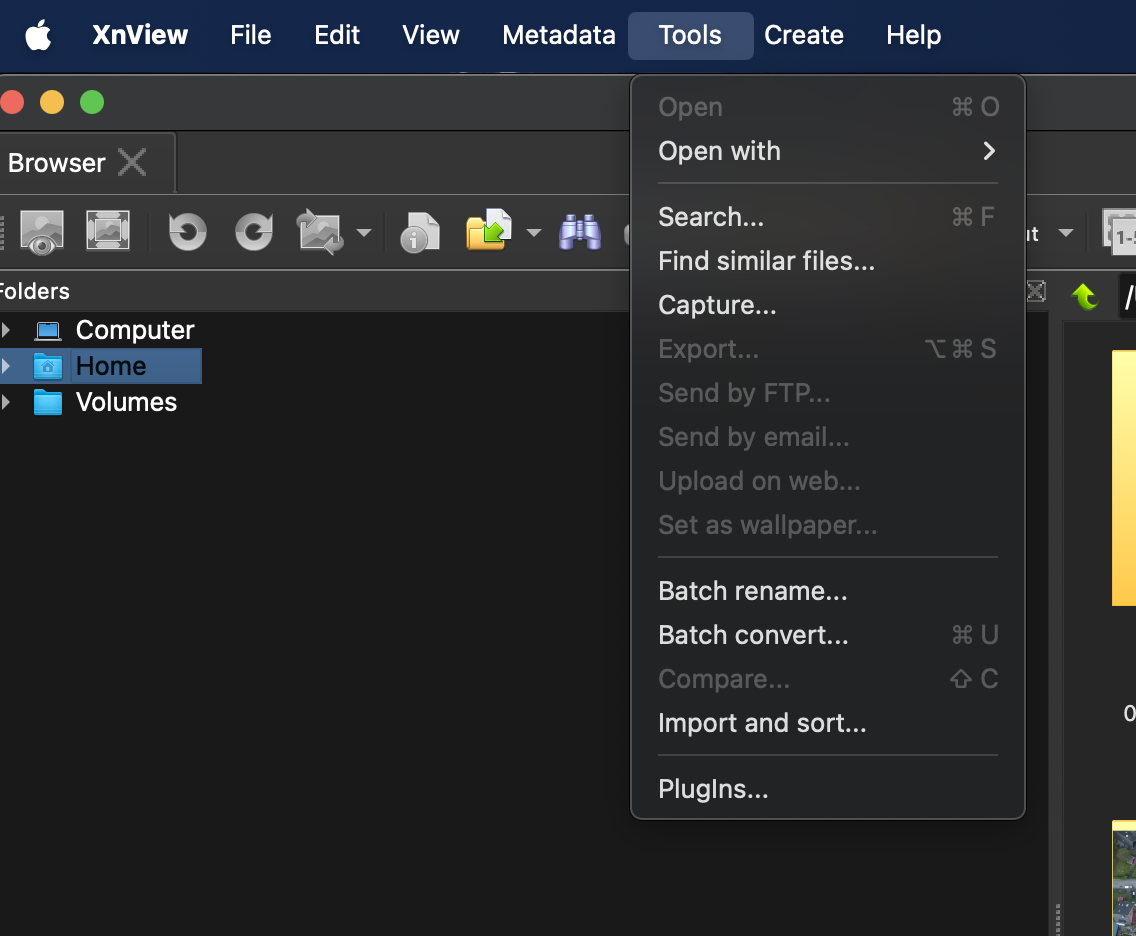The width and height of the screenshot is (1136, 936).
Task: Click the view image eye icon
Action: point(41,232)
